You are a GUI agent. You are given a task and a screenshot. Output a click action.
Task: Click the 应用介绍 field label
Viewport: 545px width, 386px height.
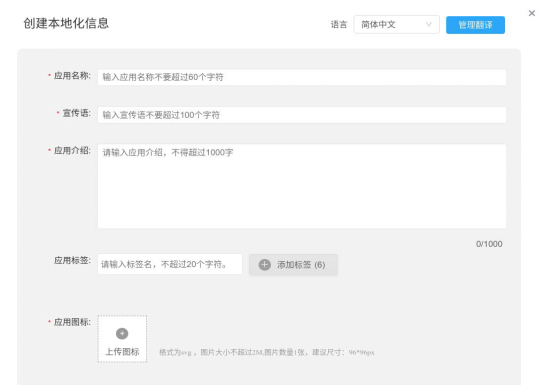tap(72, 151)
